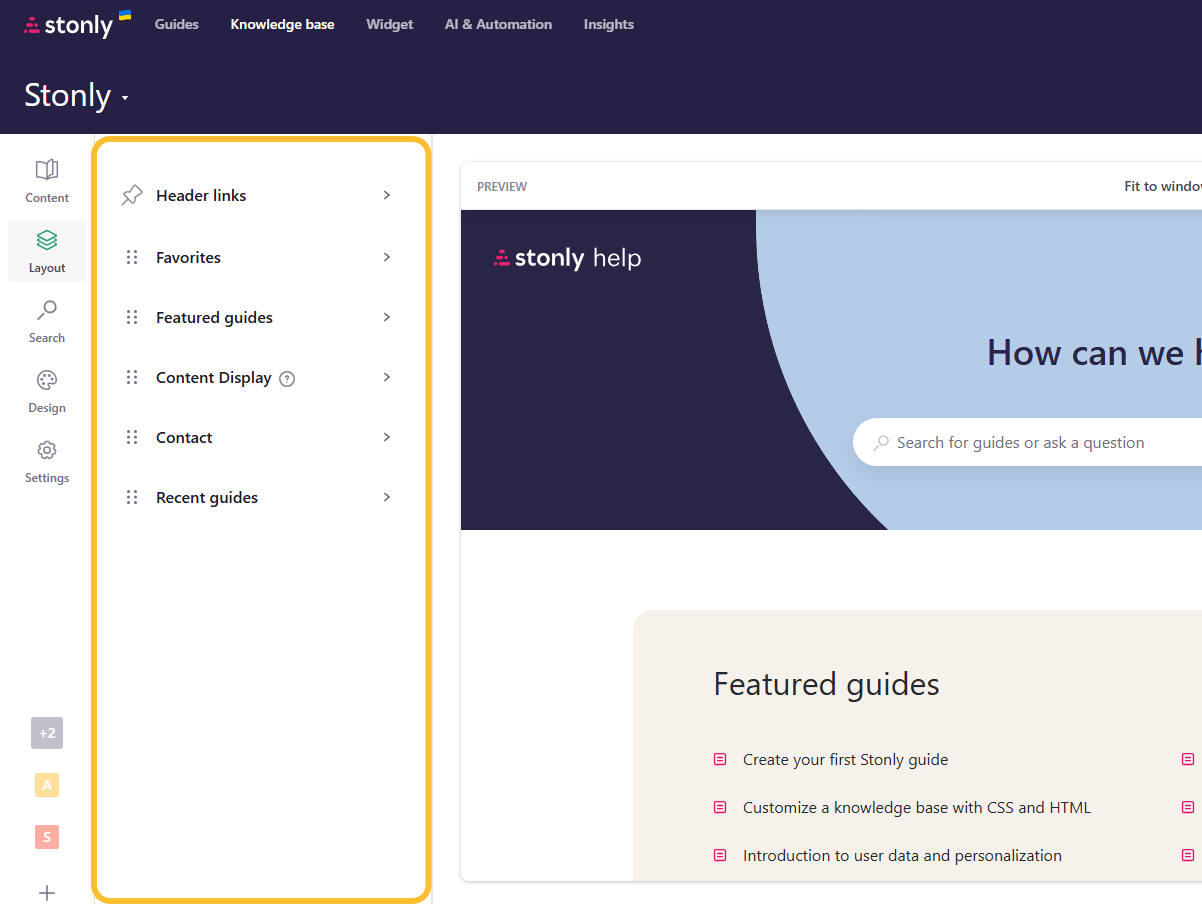Viewport: 1202px width, 904px height.
Task: Click the help icon next to Content Display
Action: tap(287, 378)
